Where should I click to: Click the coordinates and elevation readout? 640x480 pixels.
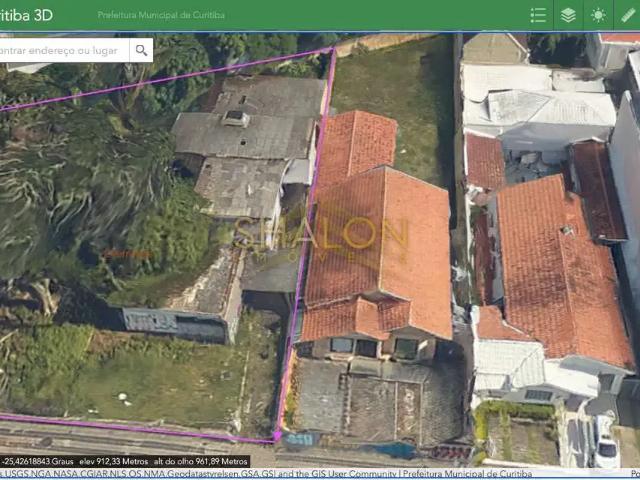click(125, 461)
